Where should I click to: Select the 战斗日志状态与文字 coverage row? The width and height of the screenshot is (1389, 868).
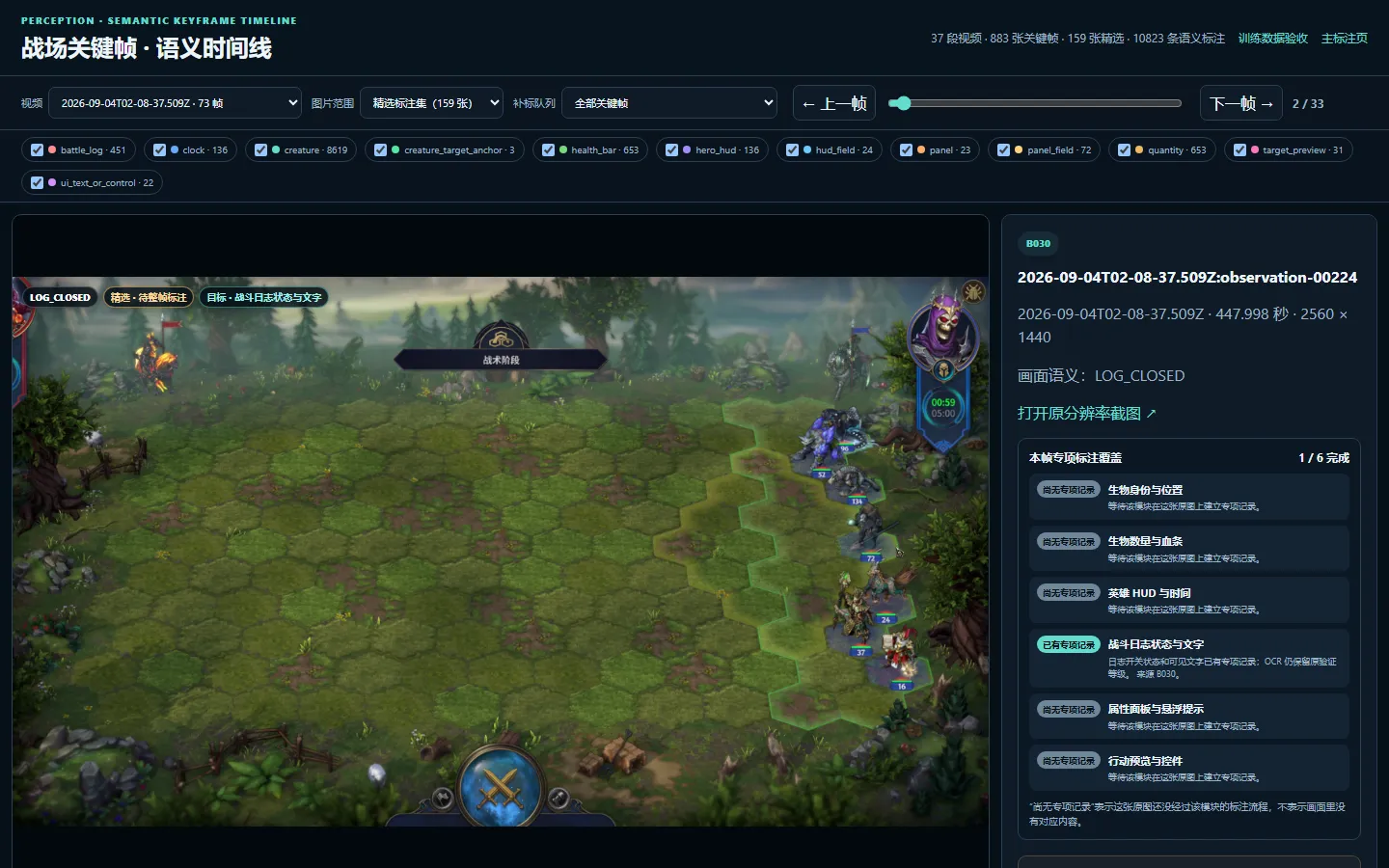tap(1188, 658)
